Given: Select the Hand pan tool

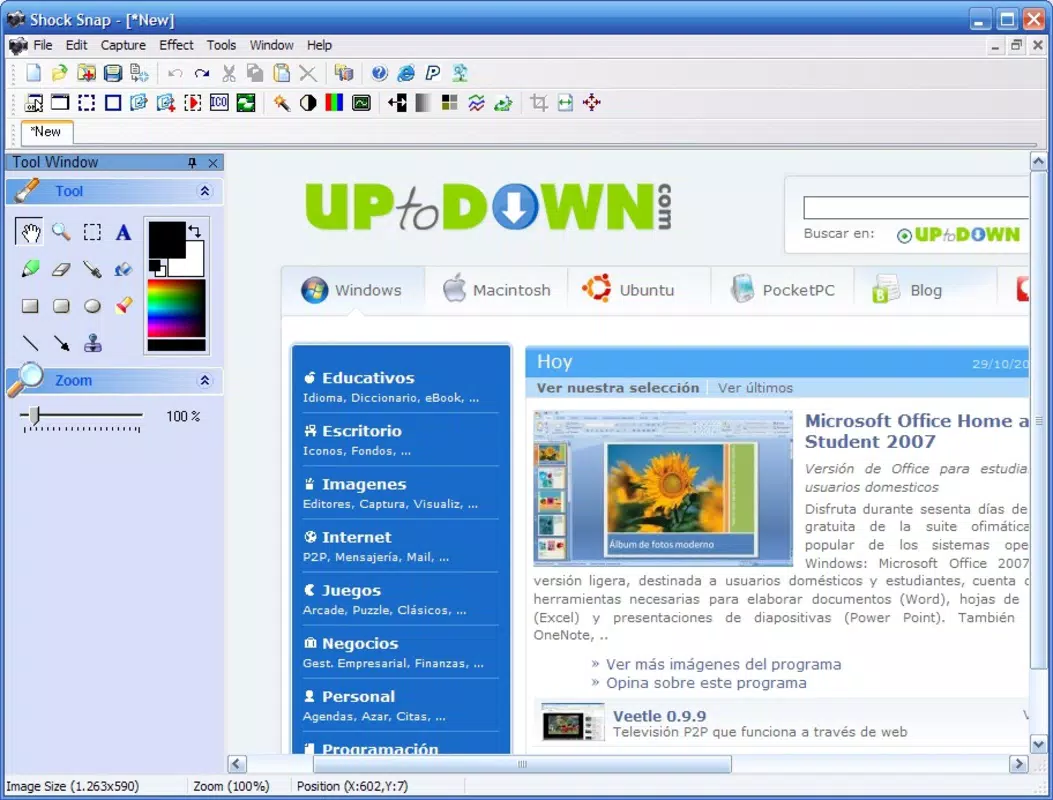Looking at the screenshot, I should (30, 232).
